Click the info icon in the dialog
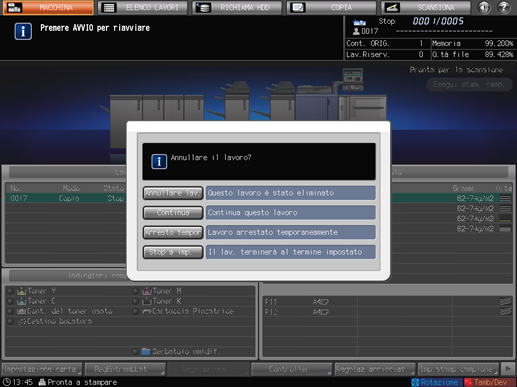This screenshot has height=387, width=517. (x=159, y=162)
